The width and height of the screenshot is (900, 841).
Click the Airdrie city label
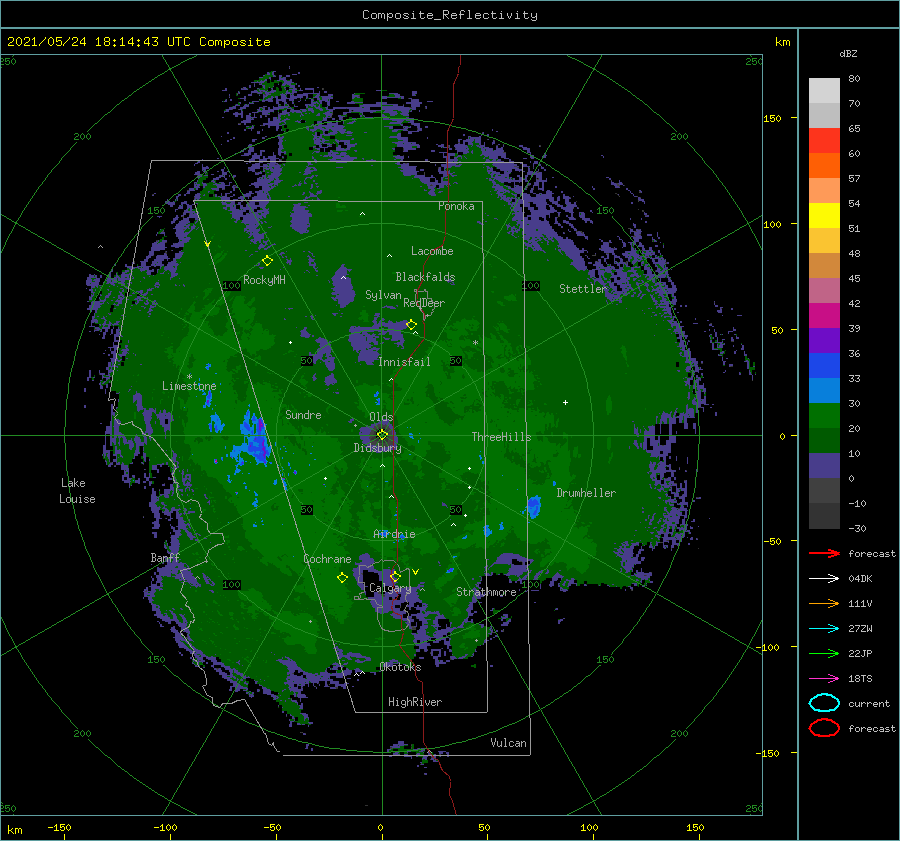click(x=394, y=534)
